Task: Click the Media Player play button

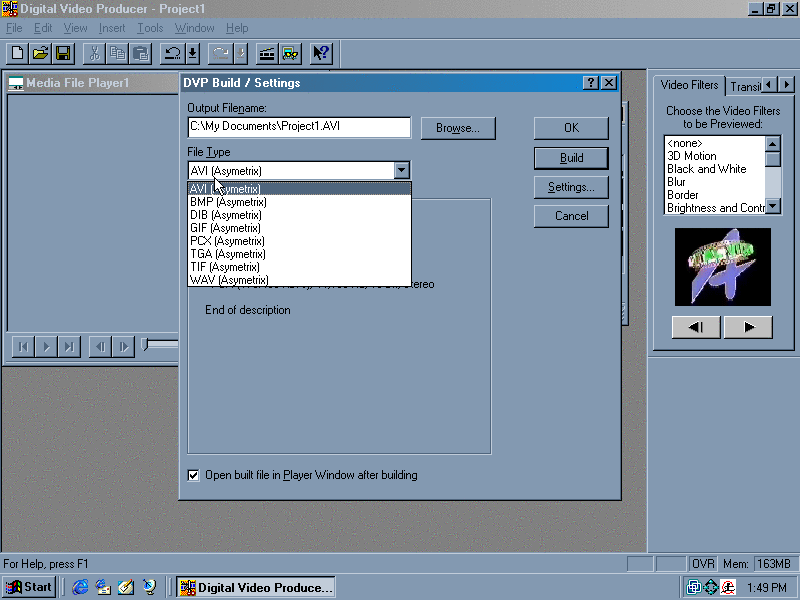Action: [46, 347]
